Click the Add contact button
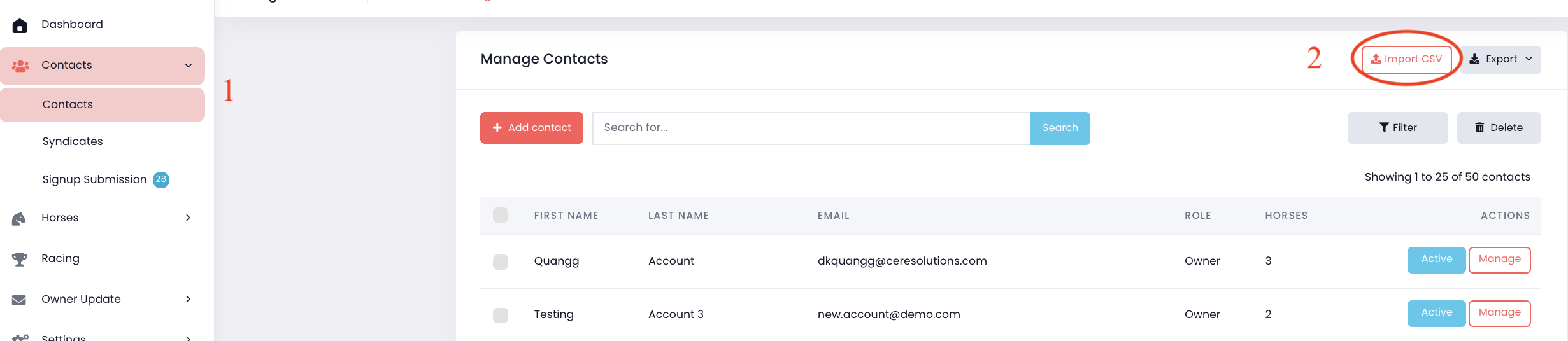Viewport: 1568px width, 341px height. pos(532,128)
